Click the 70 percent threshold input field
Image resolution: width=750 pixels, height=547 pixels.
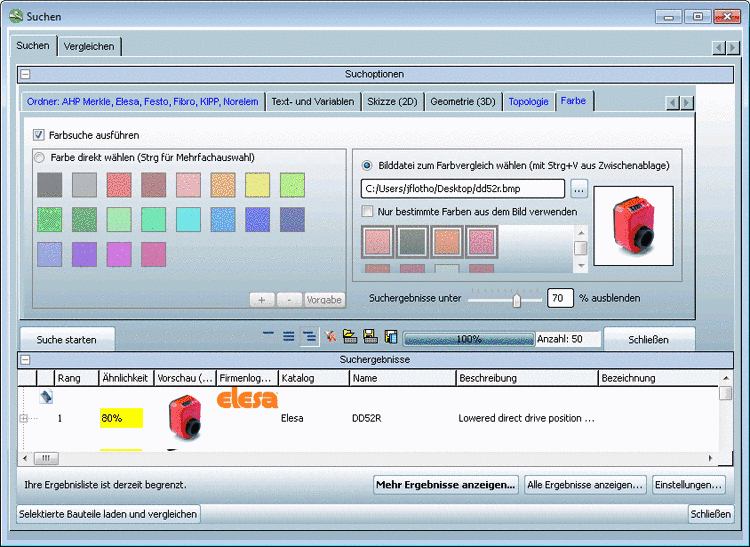pyautogui.click(x=560, y=298)
